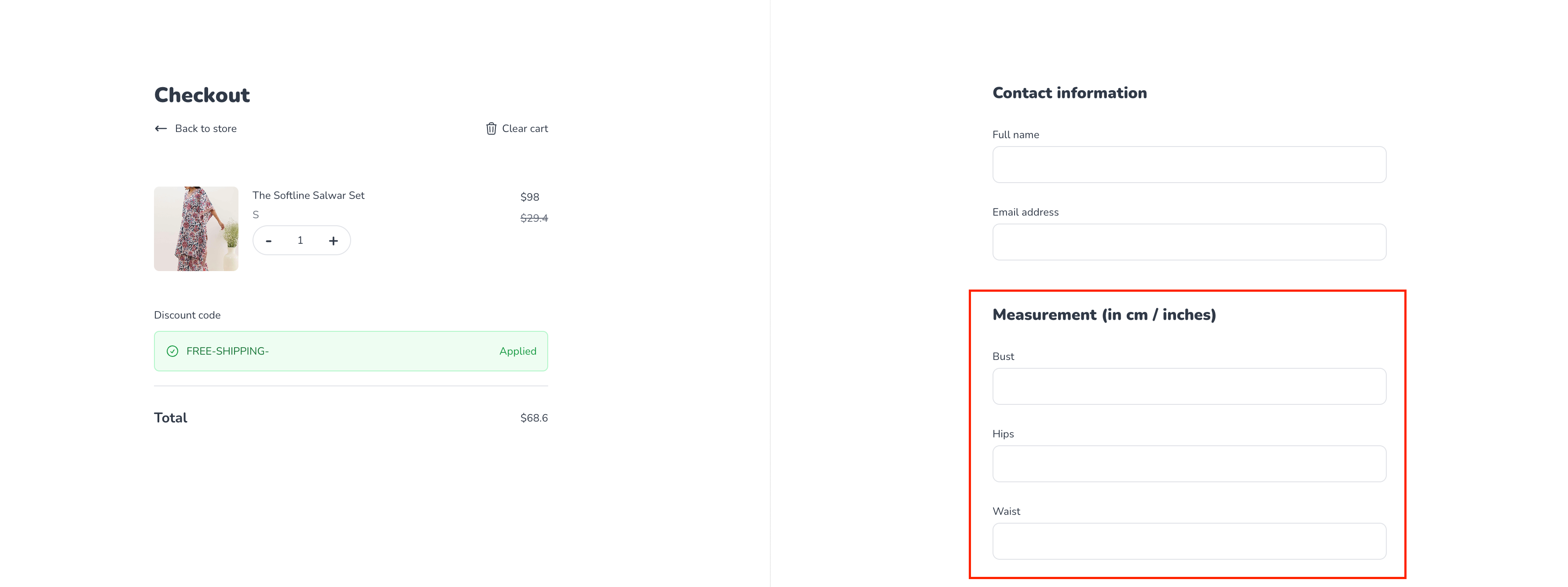The image size is (1568, 587).
Task: Focus the Email address input field
Action: pos(1189,242)
